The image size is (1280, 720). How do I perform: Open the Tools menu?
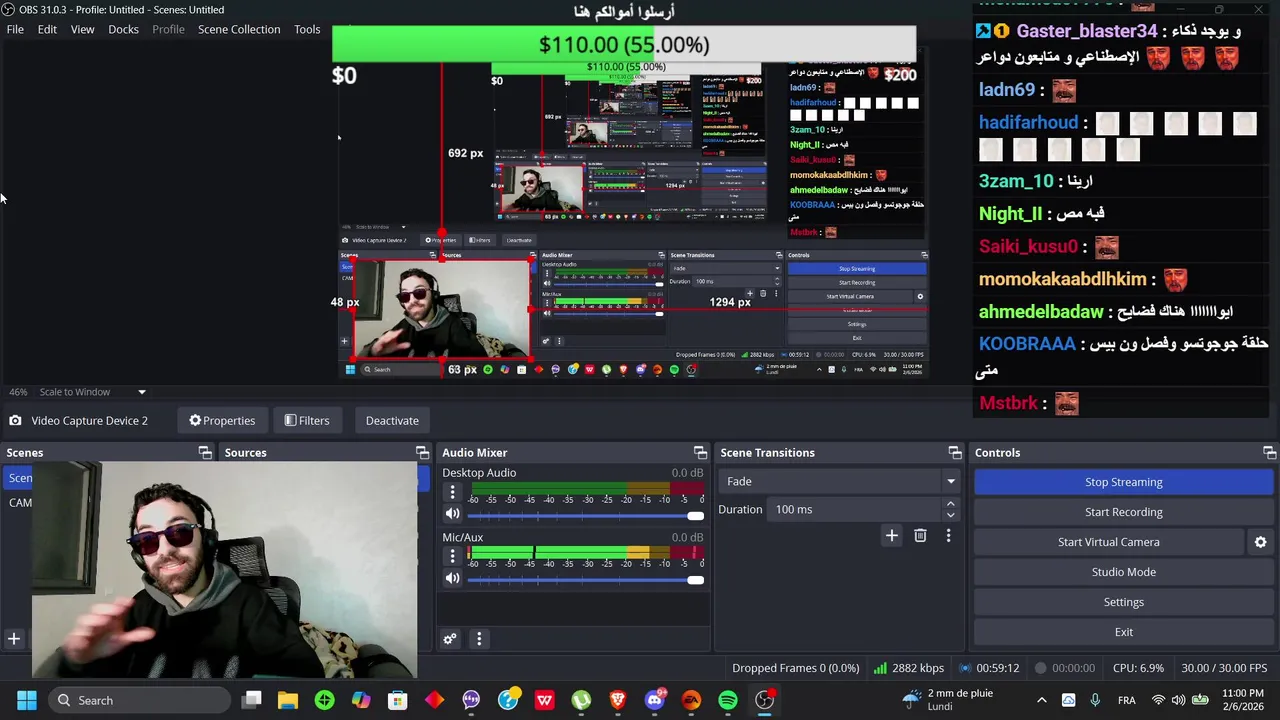pyautogui.click(x=307, y=29)
